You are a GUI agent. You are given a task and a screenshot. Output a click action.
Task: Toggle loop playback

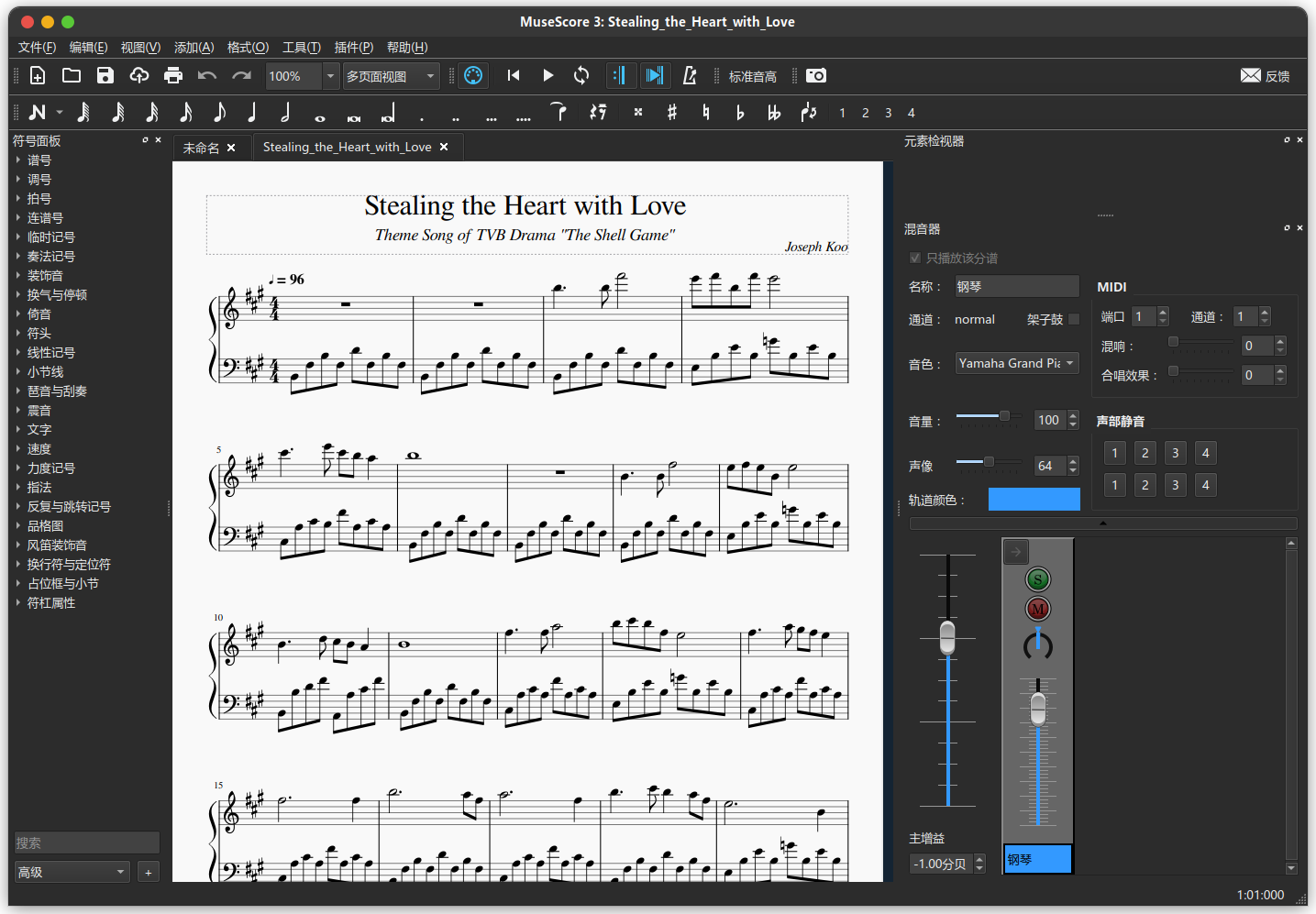coord(581,76)
